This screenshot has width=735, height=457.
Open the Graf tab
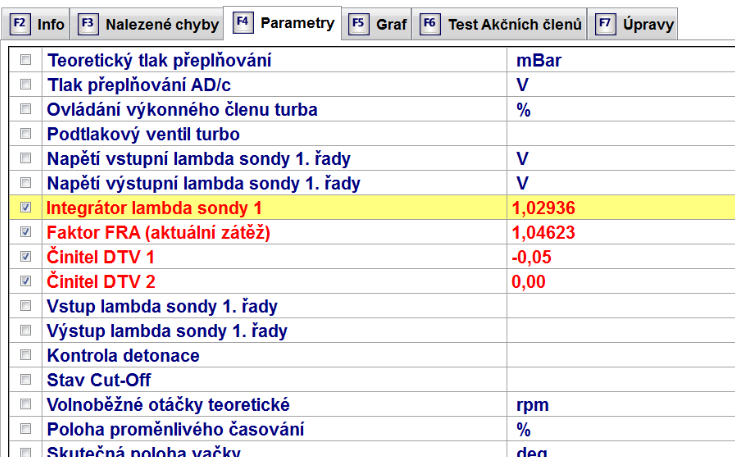390,24
